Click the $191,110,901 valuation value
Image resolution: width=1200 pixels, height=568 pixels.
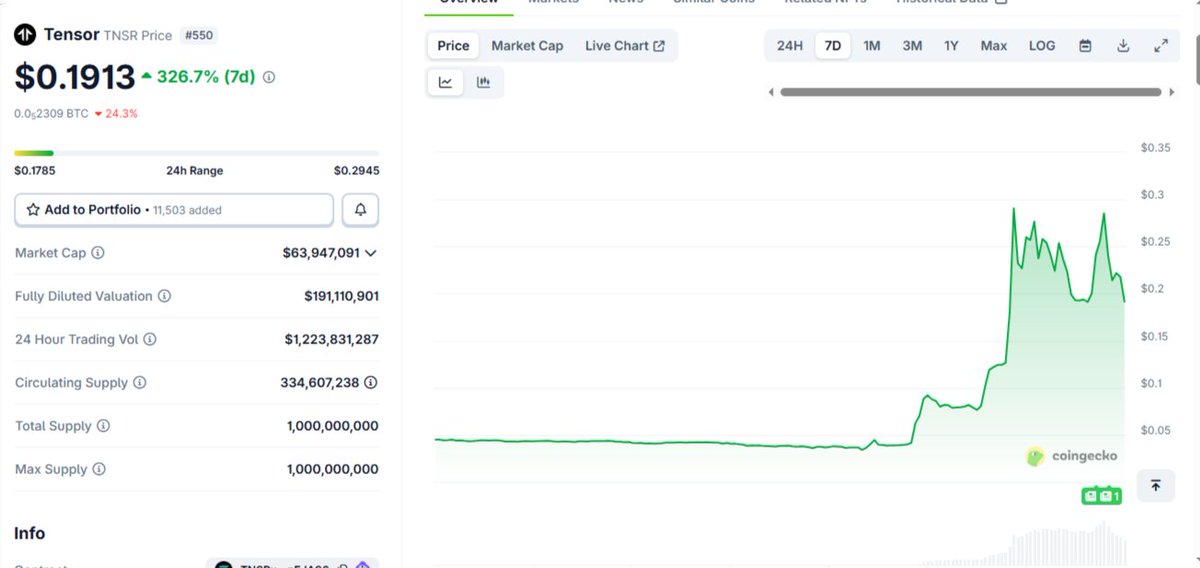point(342,296)
